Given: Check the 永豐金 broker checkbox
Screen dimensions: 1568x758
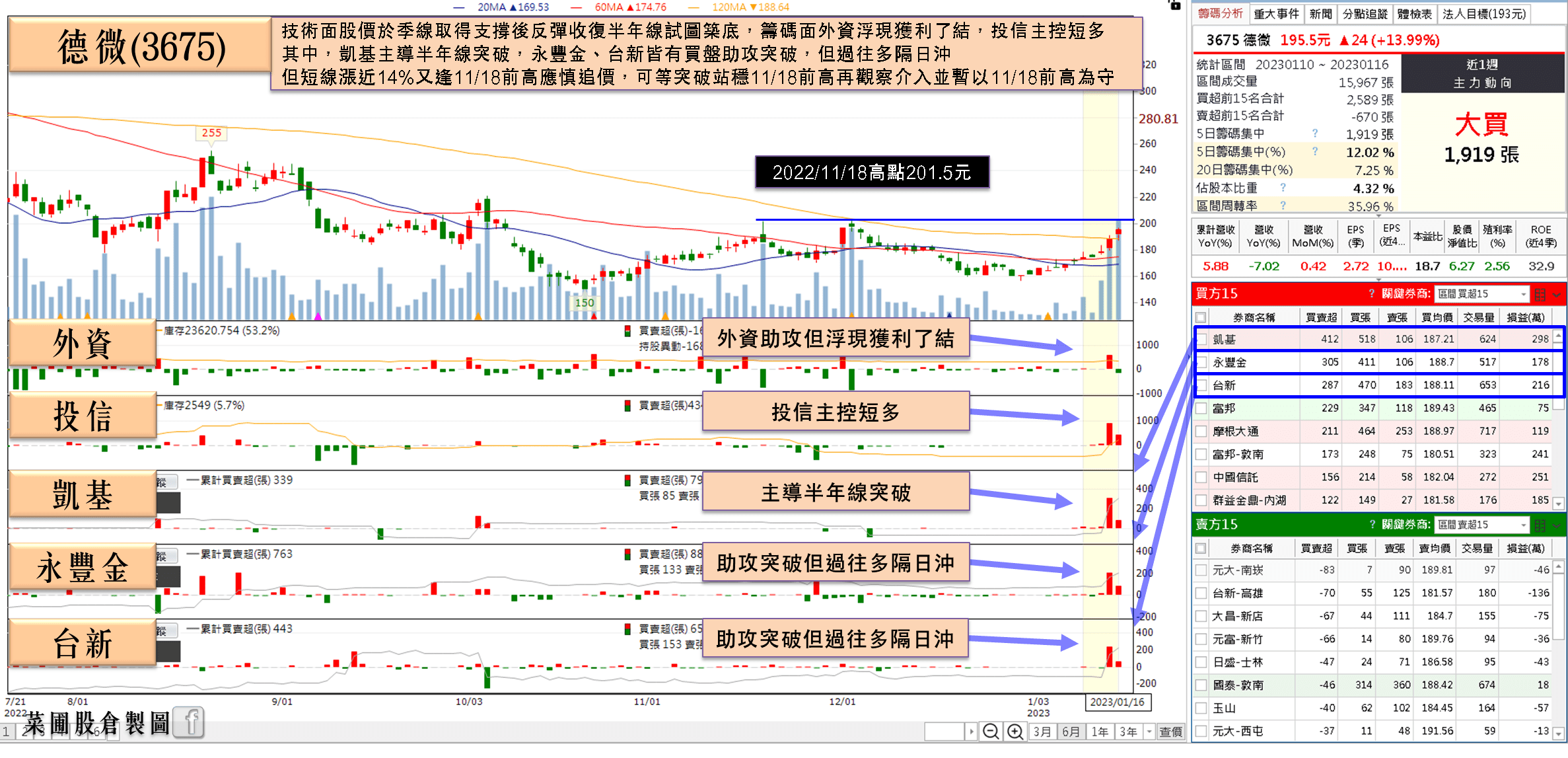Looking at the screenshot, I should click(x=1201, y=363).
